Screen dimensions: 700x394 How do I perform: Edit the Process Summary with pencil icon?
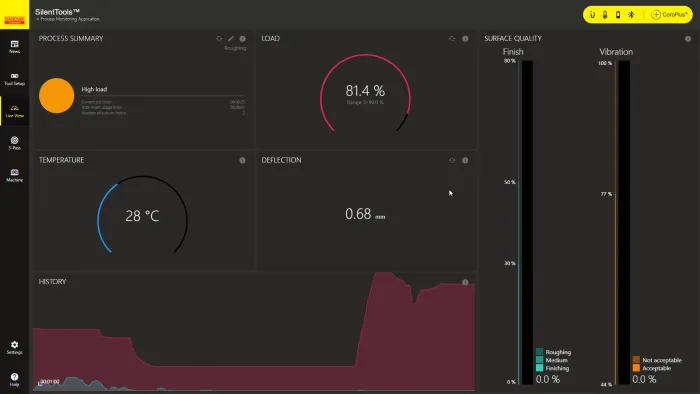pyautogui.click(x=231, y=39)
